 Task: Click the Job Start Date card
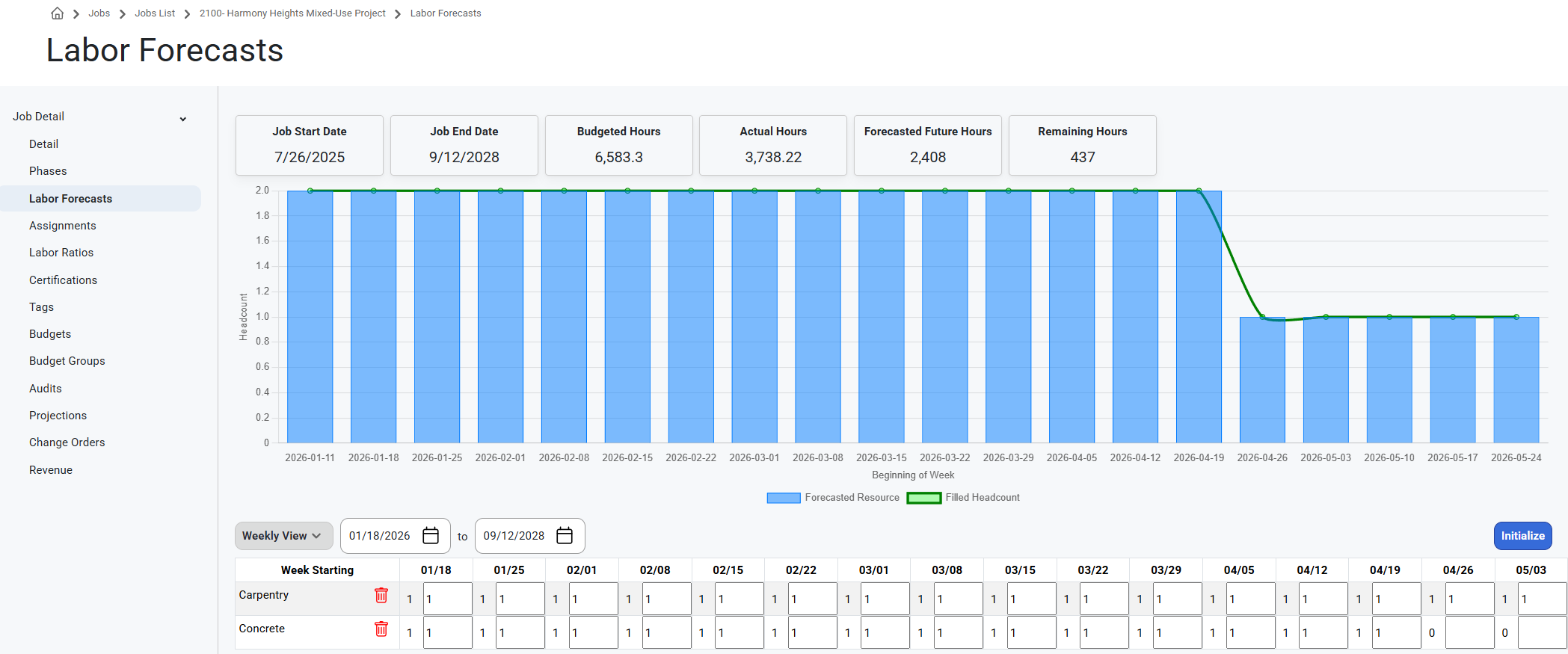click(x=310, y=145)
